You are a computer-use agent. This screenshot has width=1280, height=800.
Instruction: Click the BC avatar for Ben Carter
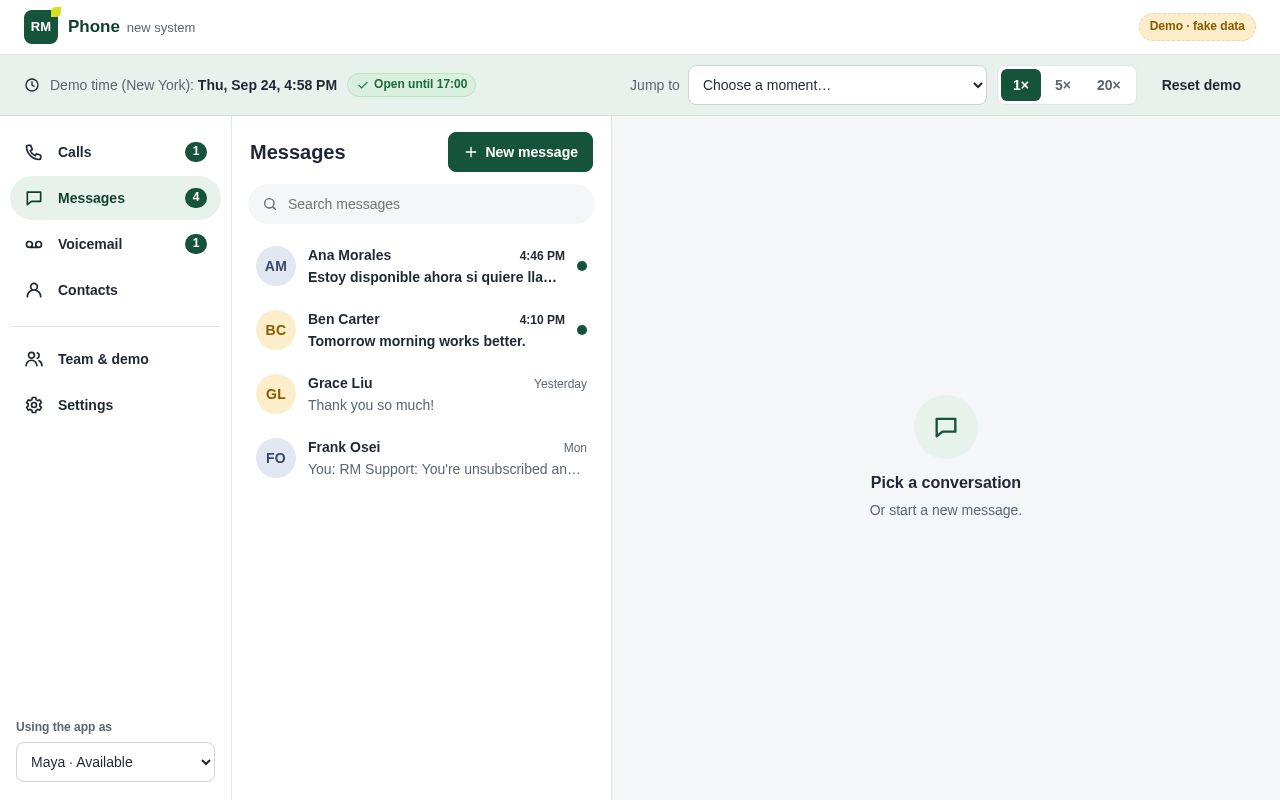[276, 330]
